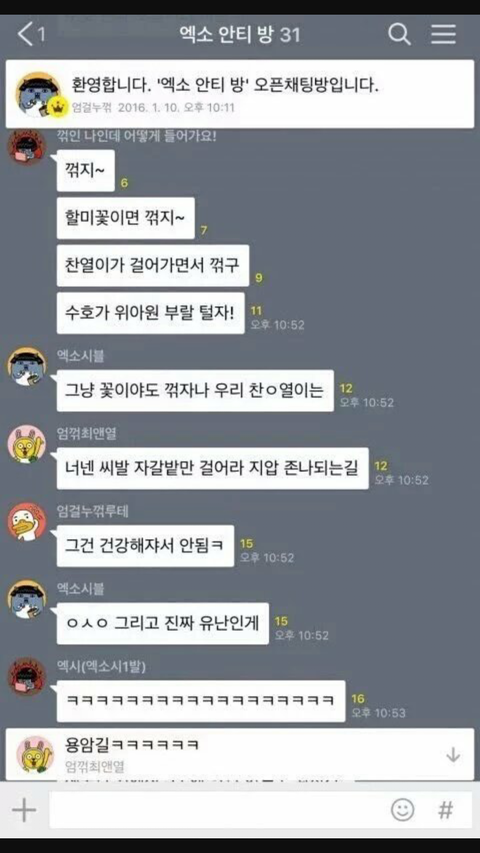
Task: Open the 엄걸누꺾루테 duck avatar
Action: (x=27, y=522)
